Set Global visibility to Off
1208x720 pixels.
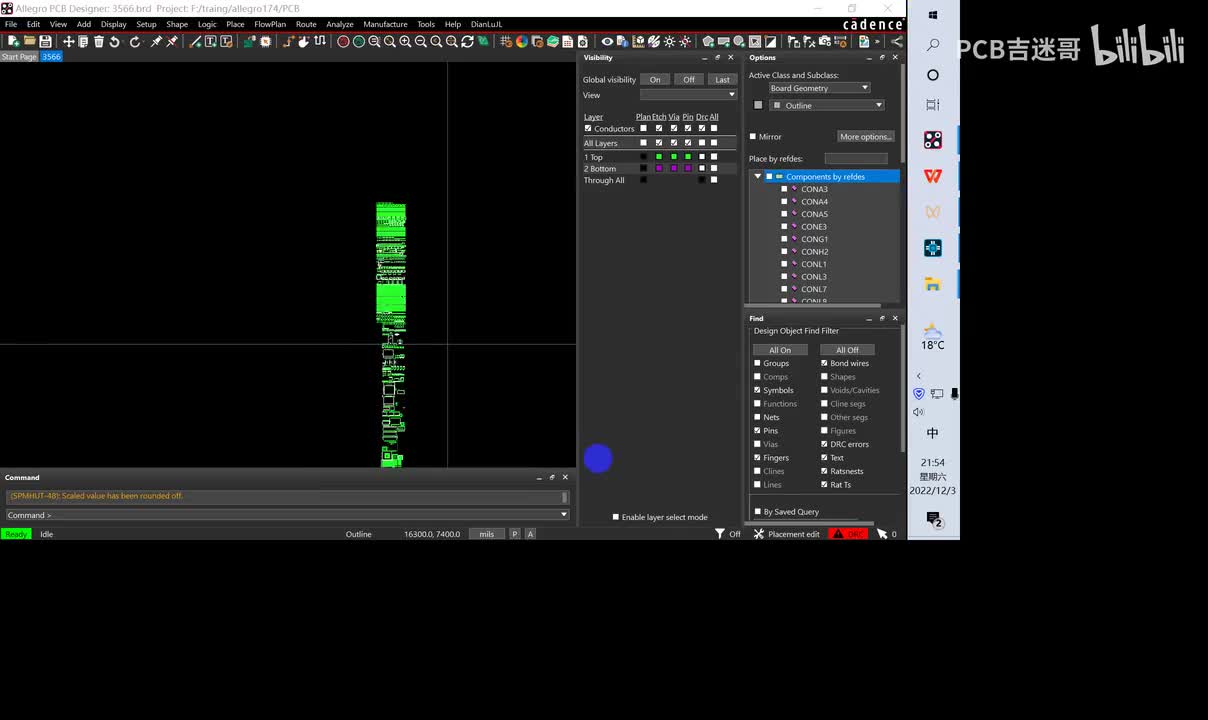pyautogui.click(x=689, y=79)
